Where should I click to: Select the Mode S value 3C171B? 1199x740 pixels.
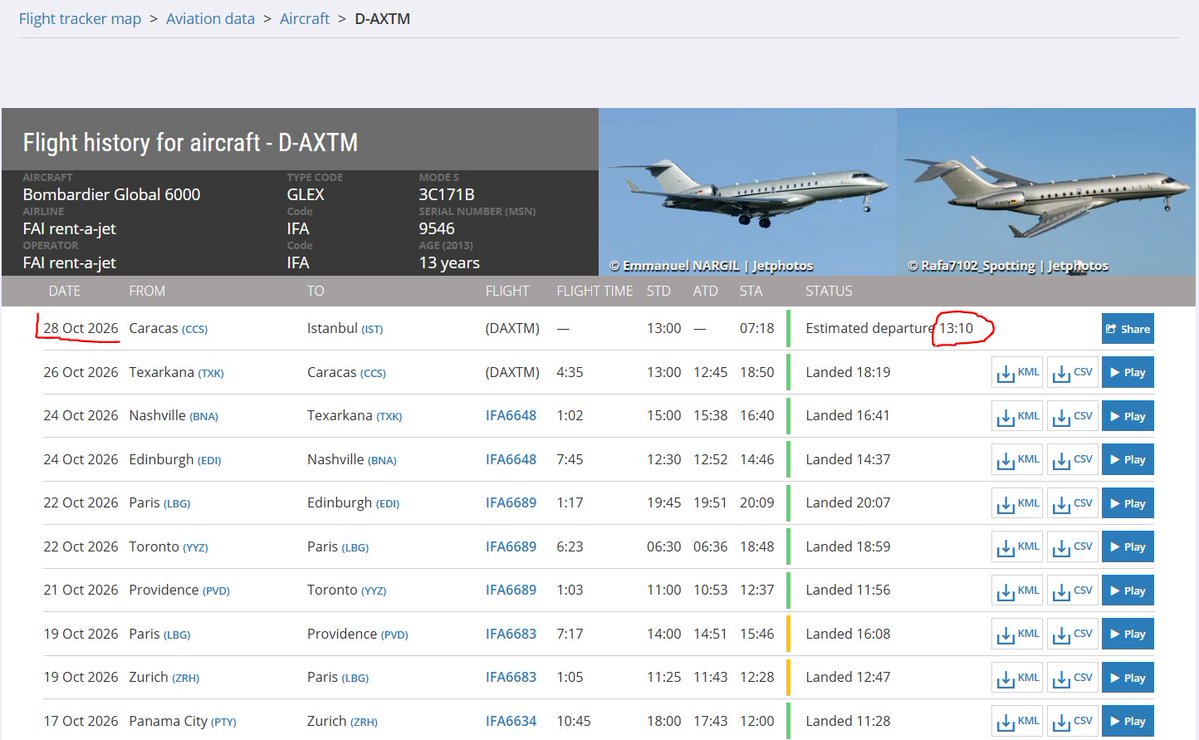pyautogui.click(x=447, y=195)
